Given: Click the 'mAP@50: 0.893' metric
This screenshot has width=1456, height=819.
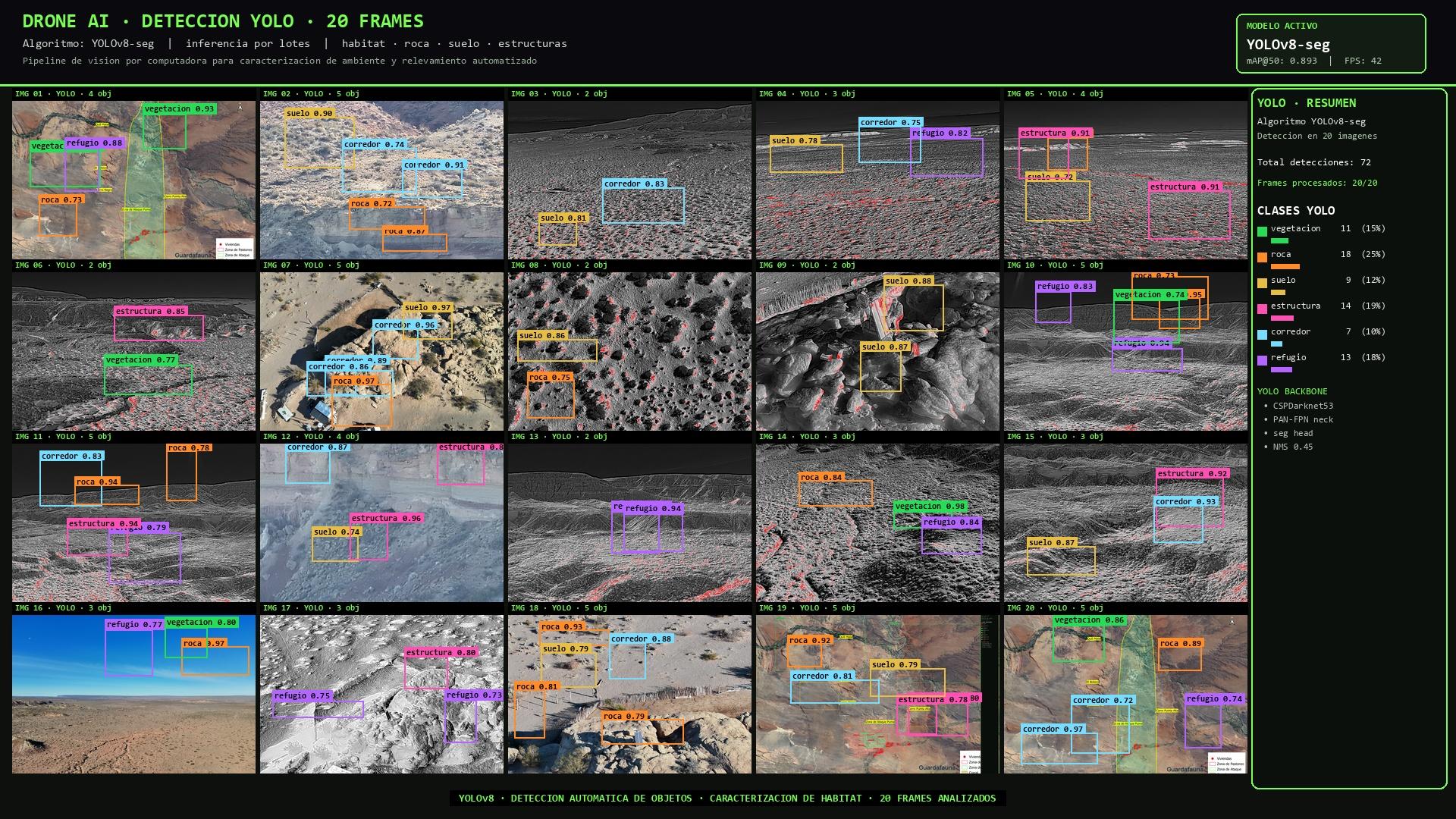Looking at the screenshot, I should click(1282, 61).
